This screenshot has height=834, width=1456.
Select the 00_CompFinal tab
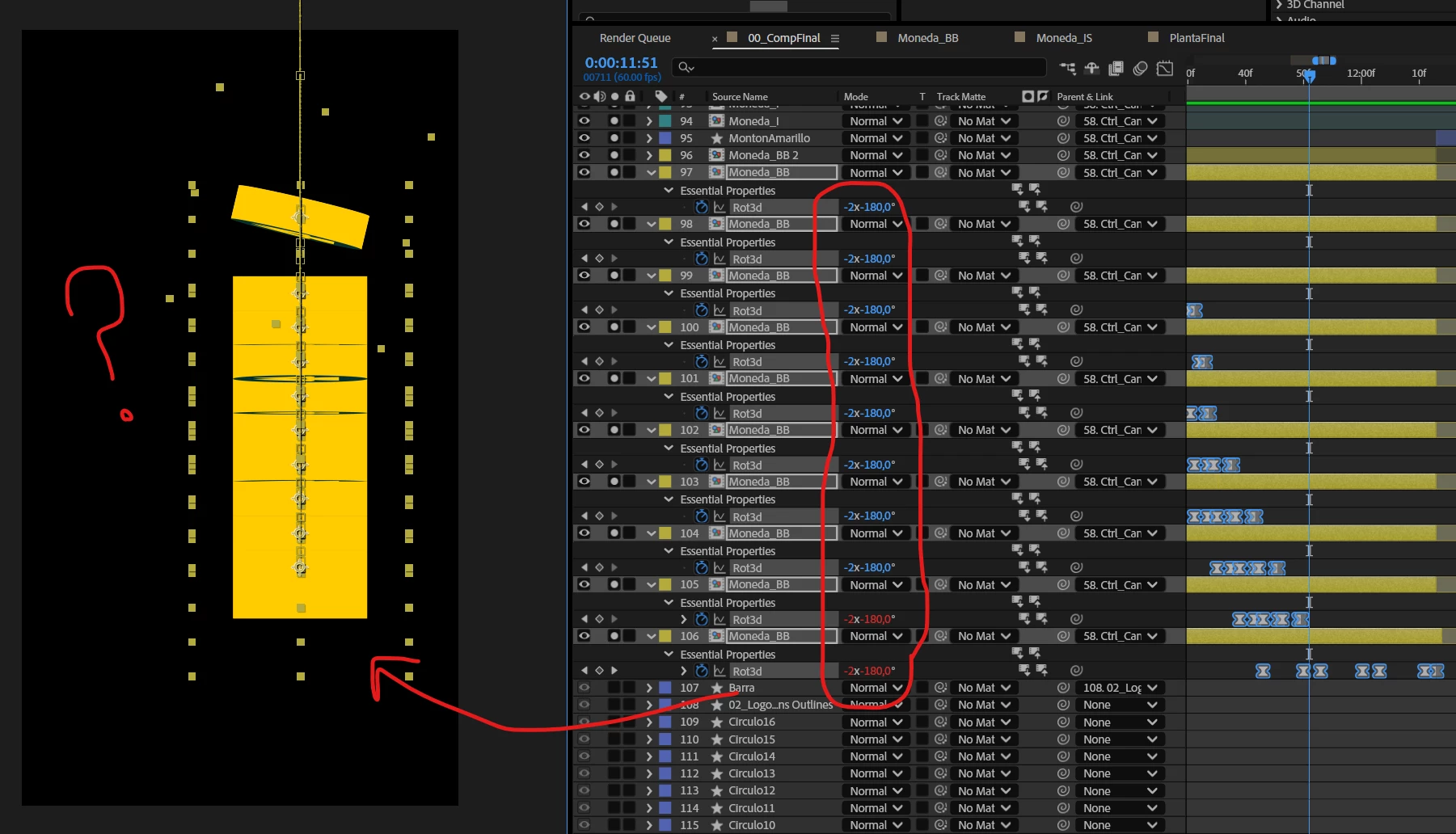point(783,38)
